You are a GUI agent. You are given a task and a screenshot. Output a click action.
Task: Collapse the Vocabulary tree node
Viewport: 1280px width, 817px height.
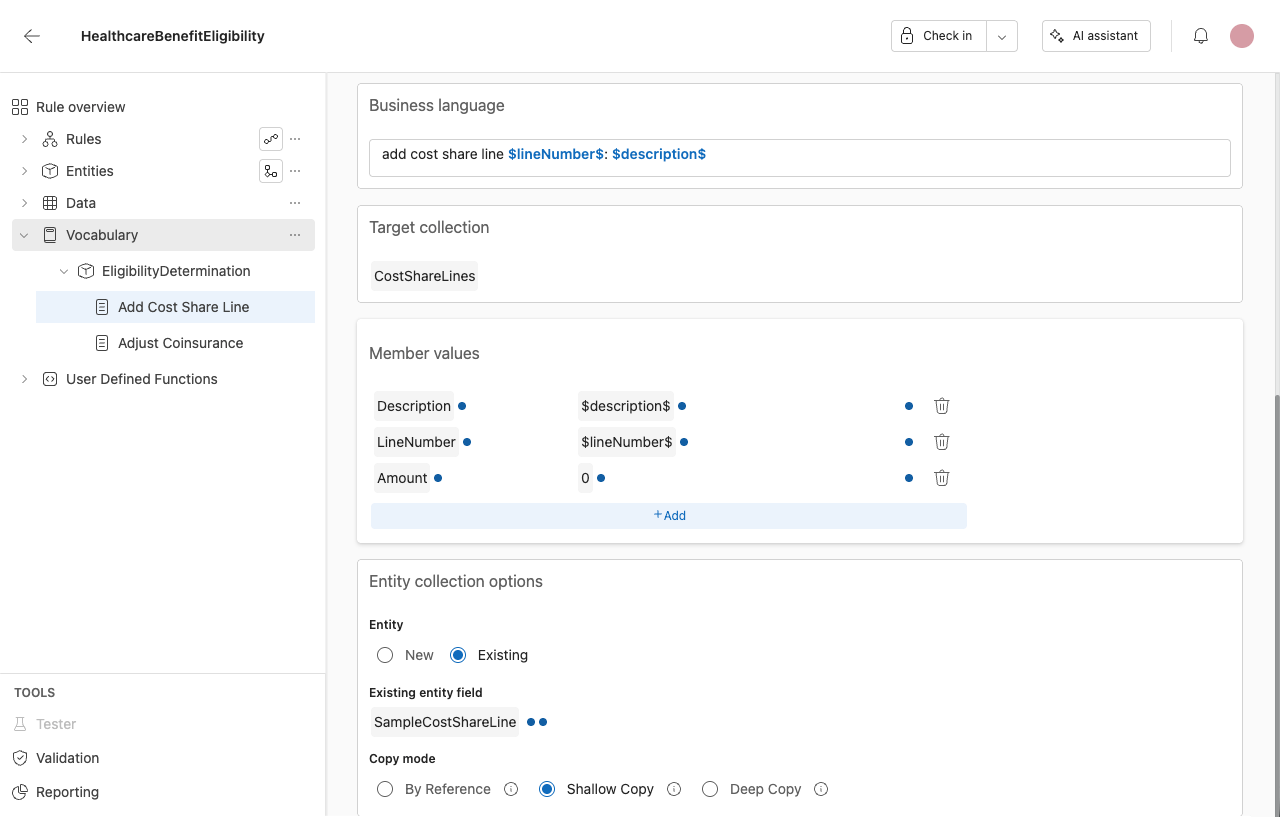pos(24,235)
